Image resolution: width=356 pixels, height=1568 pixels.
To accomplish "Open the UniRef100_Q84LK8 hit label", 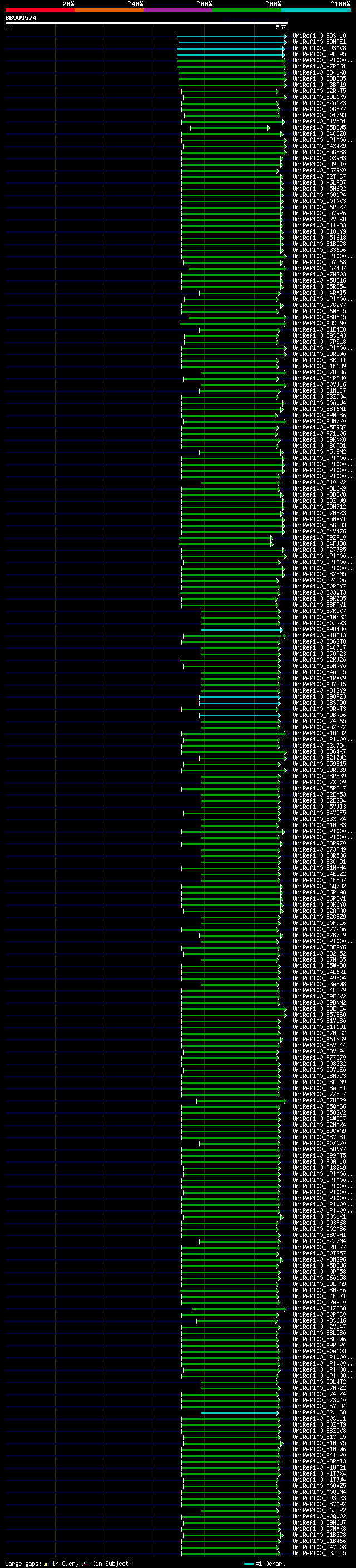I will click(319, 72).
